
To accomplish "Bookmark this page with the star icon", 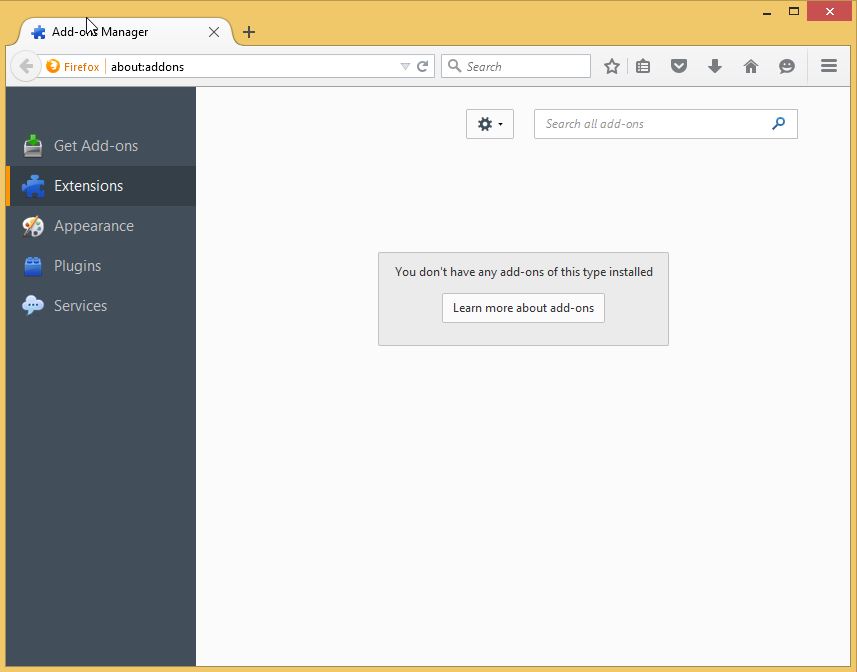I will pos(611,66).
